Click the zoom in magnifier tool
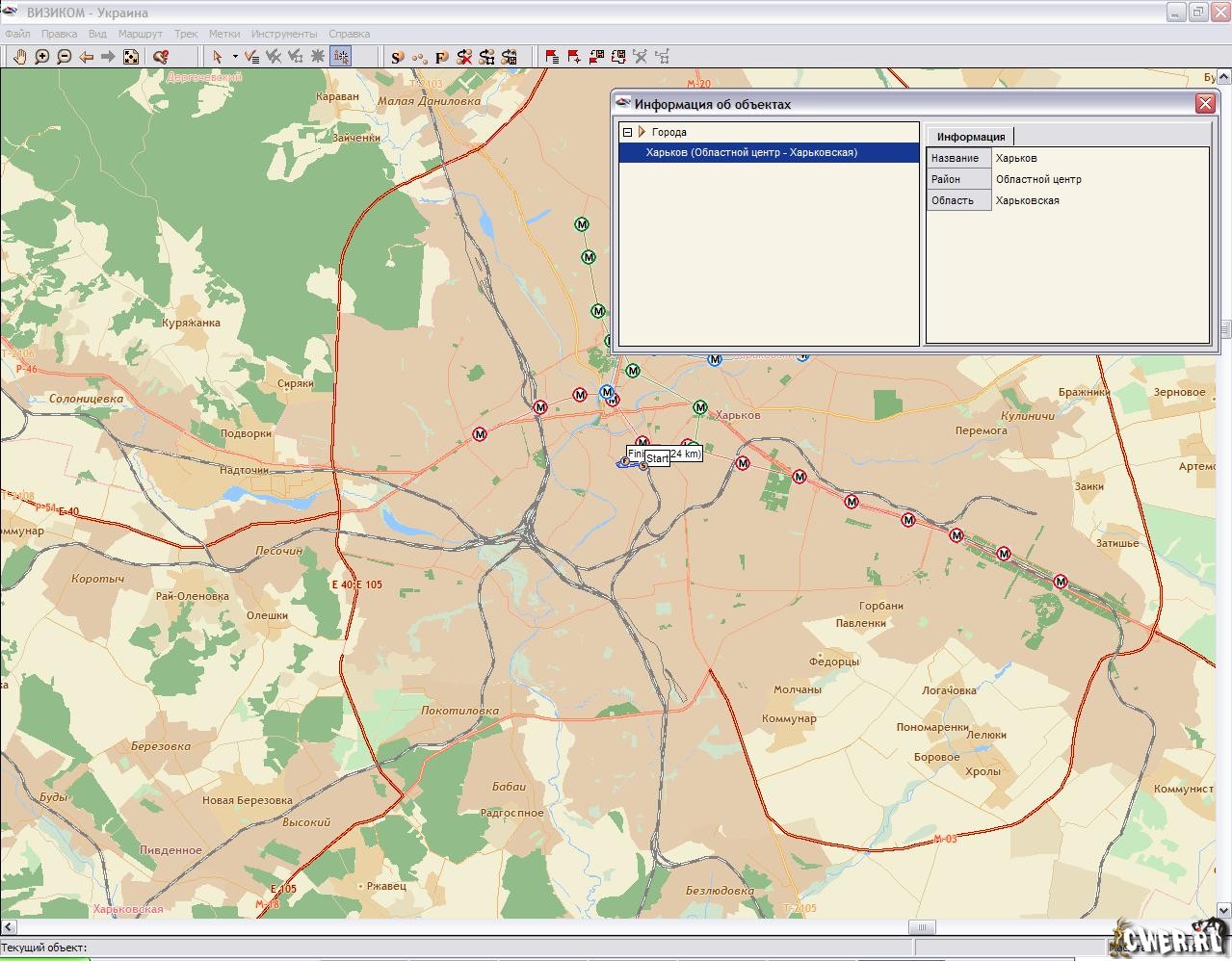Image resolution: width=1232 pixels, height=961 pixels. point(42,57)
